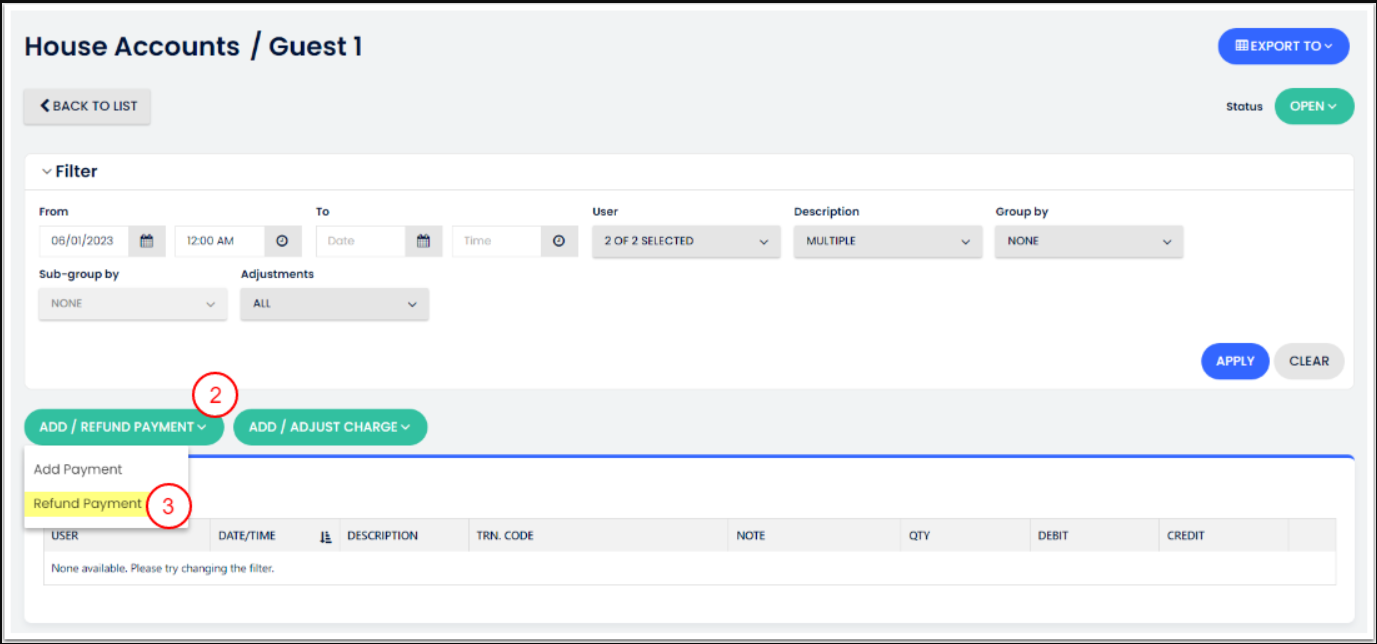Viewport: 1377px width, 644px height.
Task: Open the User dropdown showing 2 of 2 selected
Action: point(685,241)
